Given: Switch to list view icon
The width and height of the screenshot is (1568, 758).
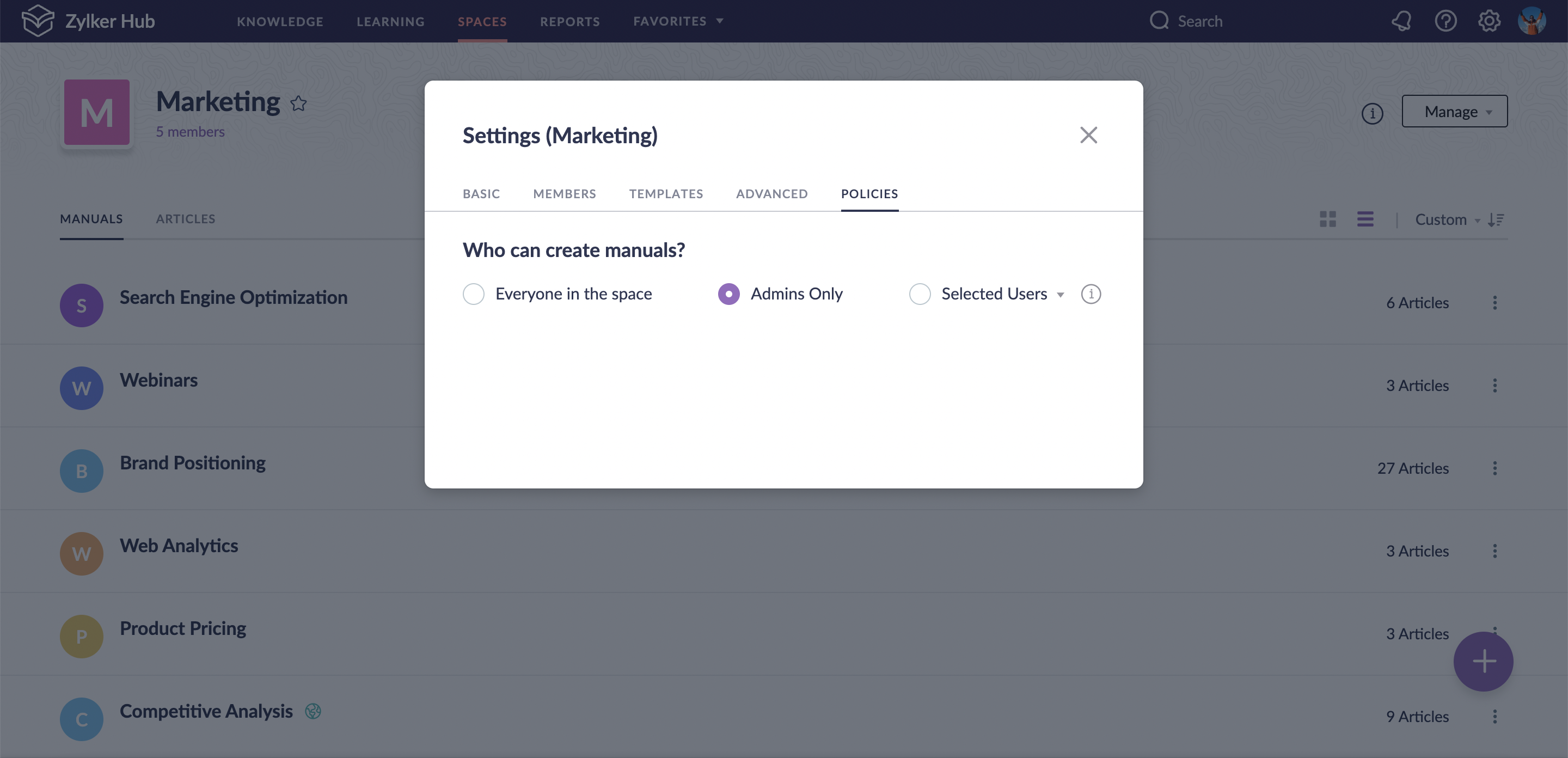Looking at the screenshot, I should click(x=1365, y=219).
